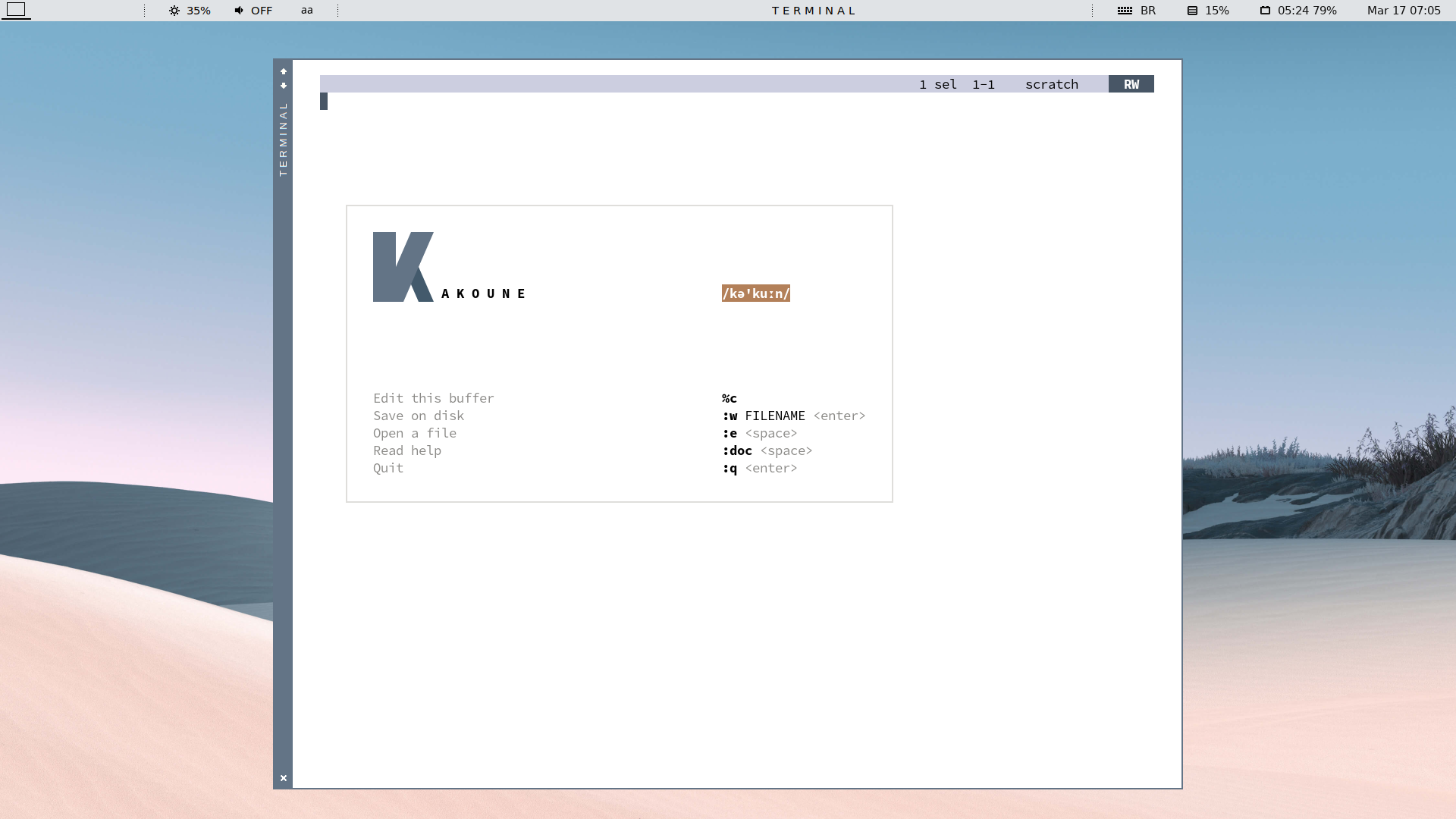The width and height of the screenshot is (1456, 819).
Task: Click the '1 sel' selection count indicator
Action: tap(937, 84)
